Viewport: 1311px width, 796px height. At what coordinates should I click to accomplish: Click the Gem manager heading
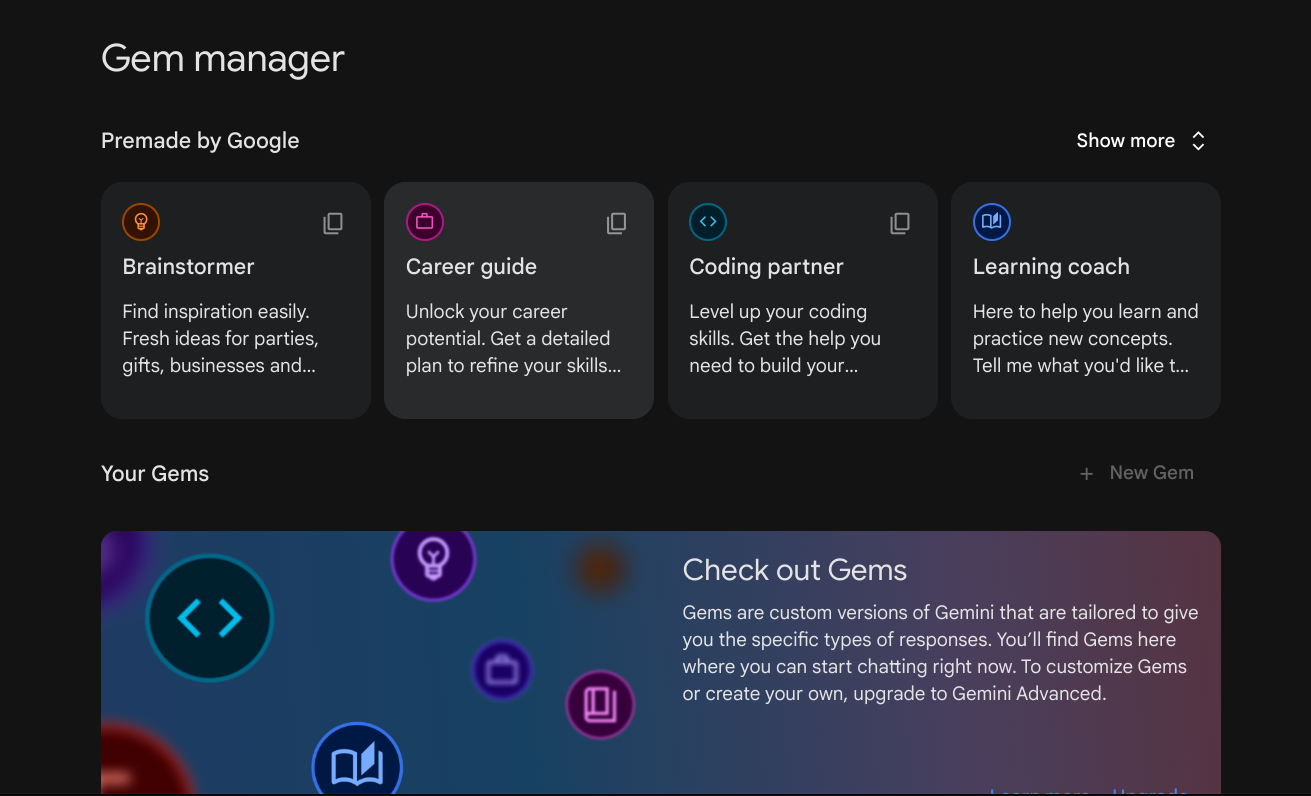223,59
